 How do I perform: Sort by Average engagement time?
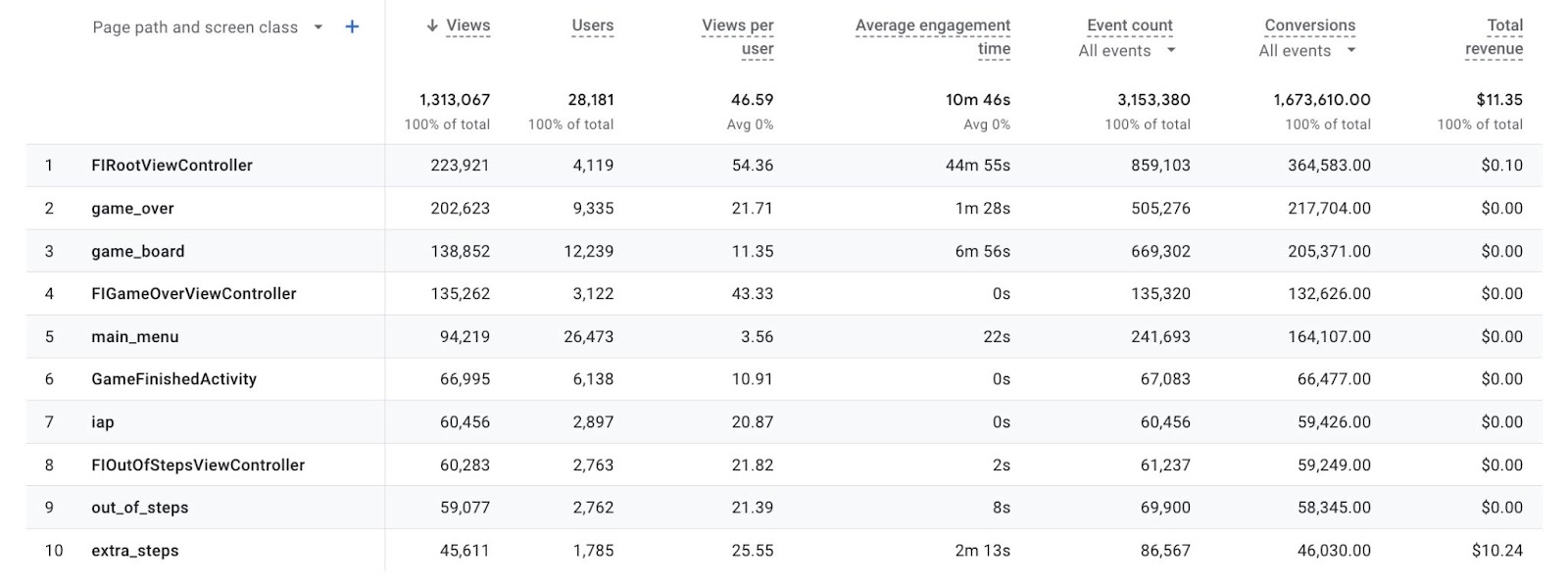point(932,36)
